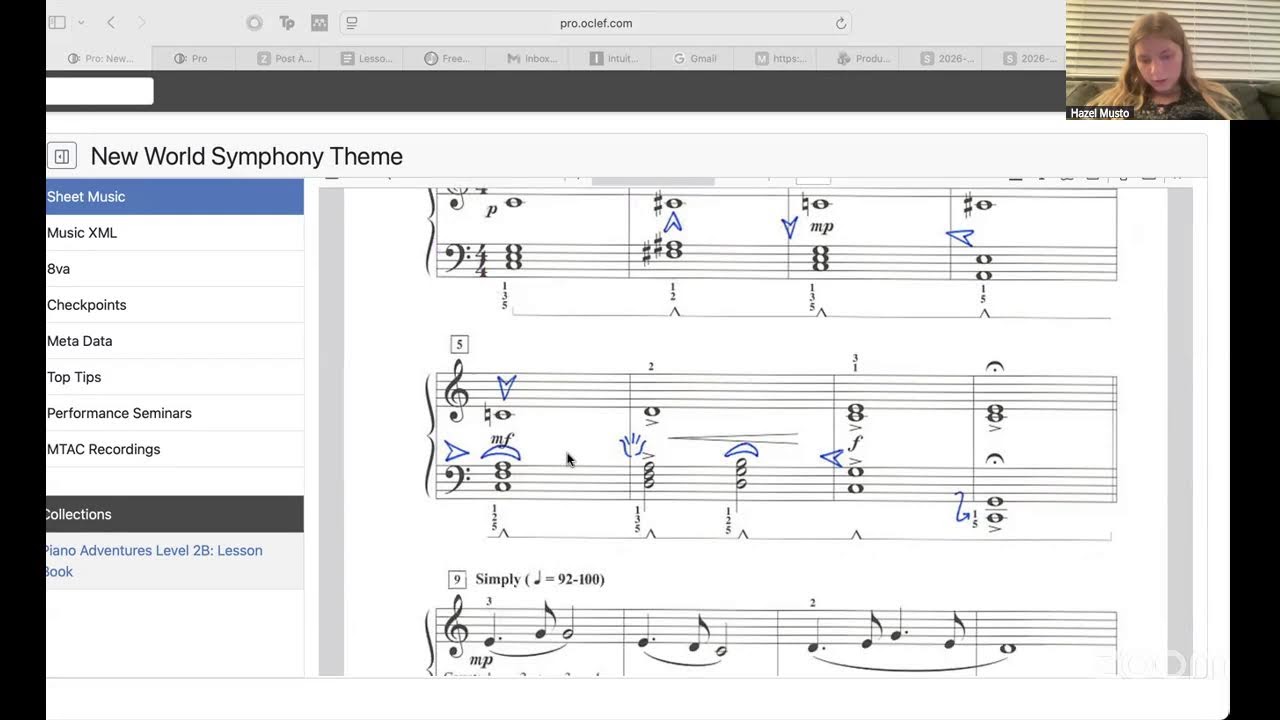Viewport: 1280px width, 720px height.
Task: Go forward with the browser forward arrow
Action: (x=141, y=22)
